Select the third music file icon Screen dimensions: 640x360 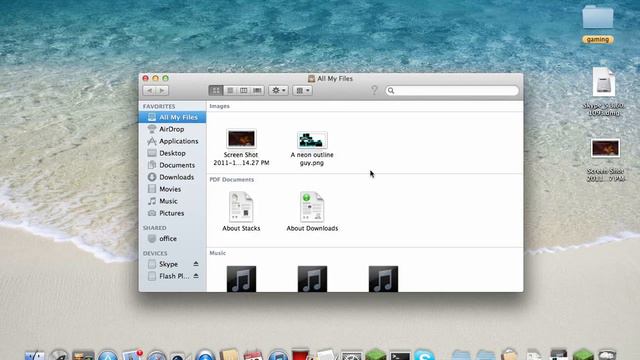(x=383, y=279)
